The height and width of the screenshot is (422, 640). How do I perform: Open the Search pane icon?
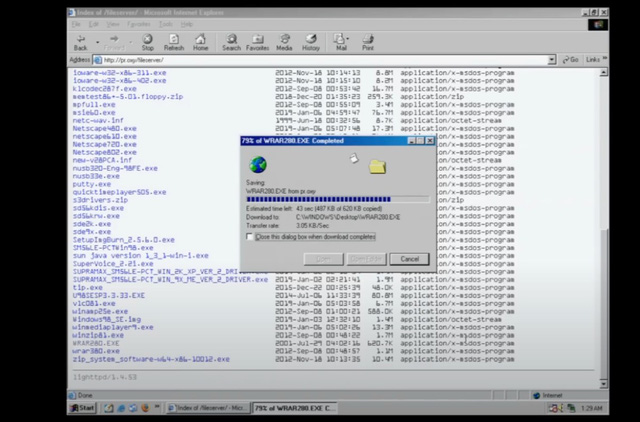coord(231,40)
